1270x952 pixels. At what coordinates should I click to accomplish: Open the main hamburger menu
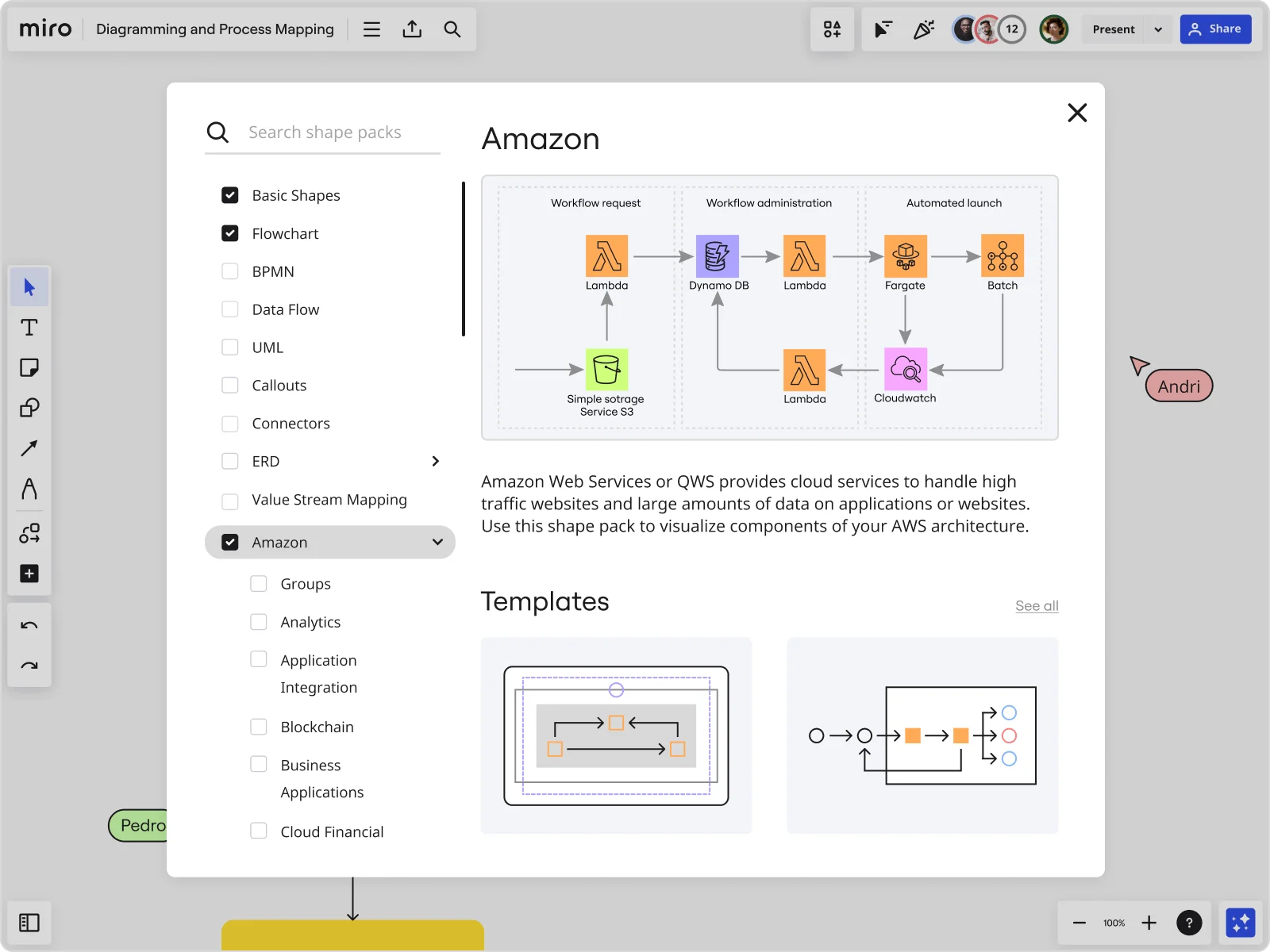click(371, 29)
